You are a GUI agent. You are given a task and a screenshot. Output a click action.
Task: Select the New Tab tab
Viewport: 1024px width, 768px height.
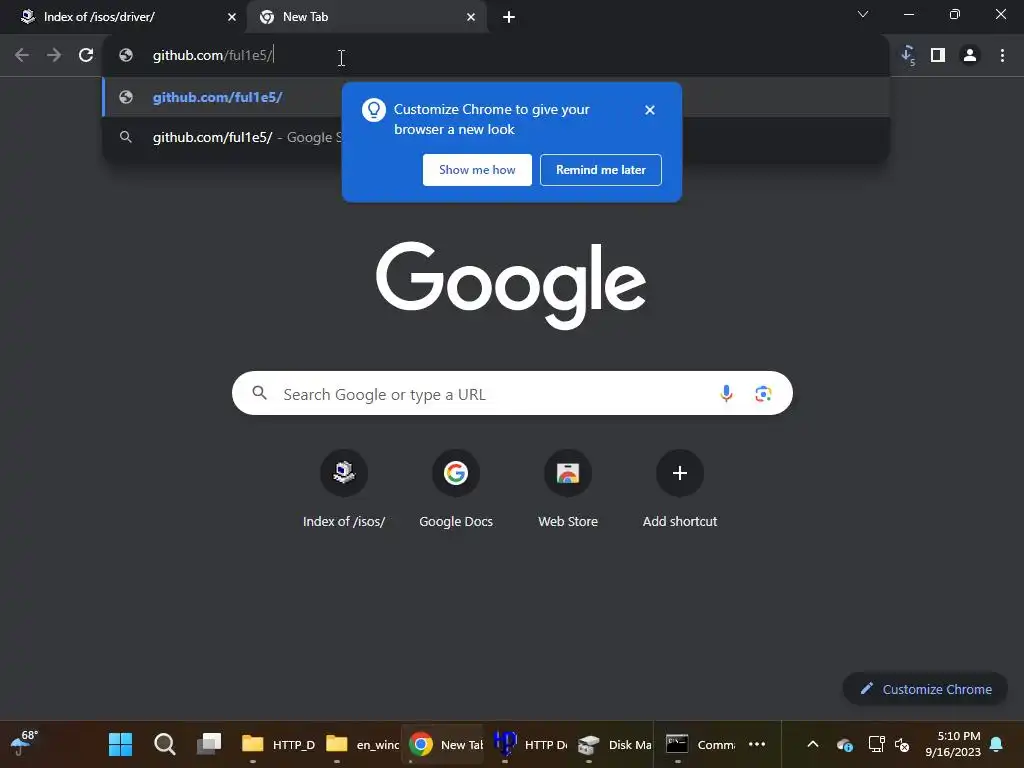(x=367, y=17)
